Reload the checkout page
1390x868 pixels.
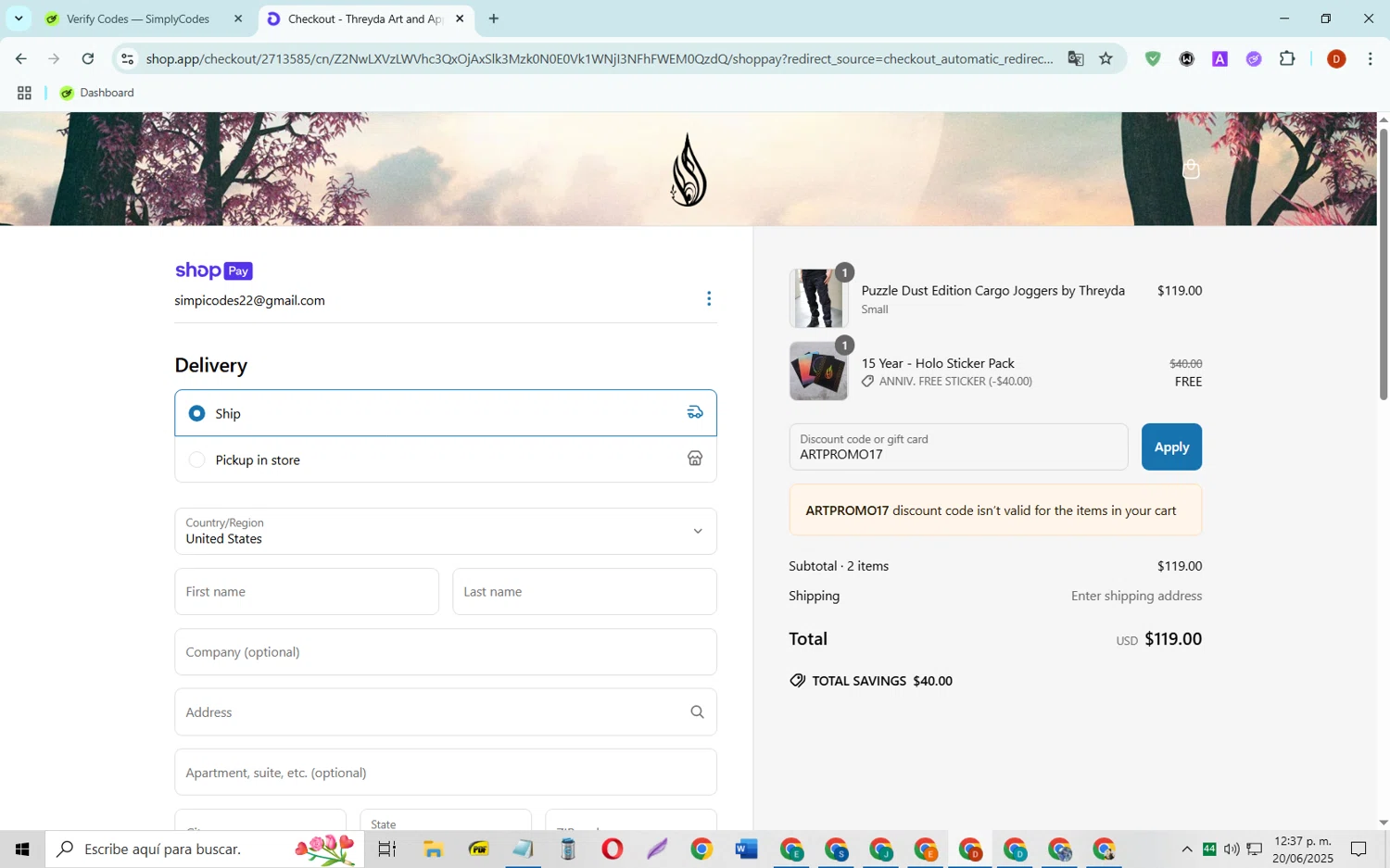coord(87,58)
